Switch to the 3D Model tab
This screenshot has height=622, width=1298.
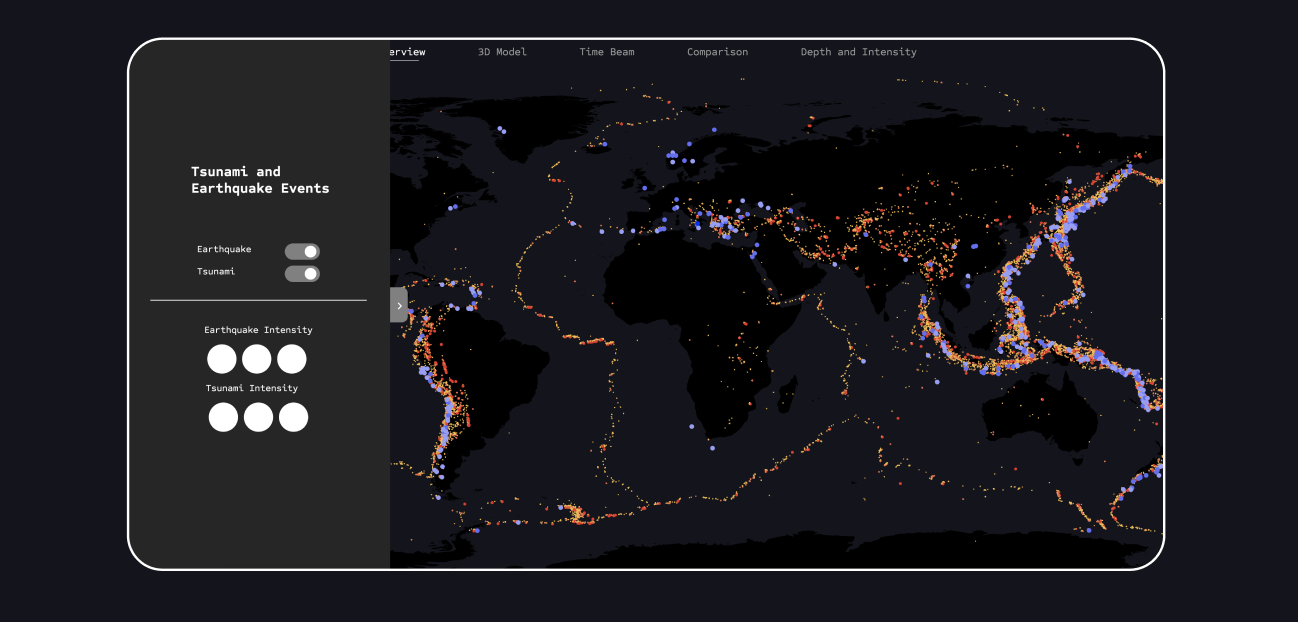(x=502, y=52)
